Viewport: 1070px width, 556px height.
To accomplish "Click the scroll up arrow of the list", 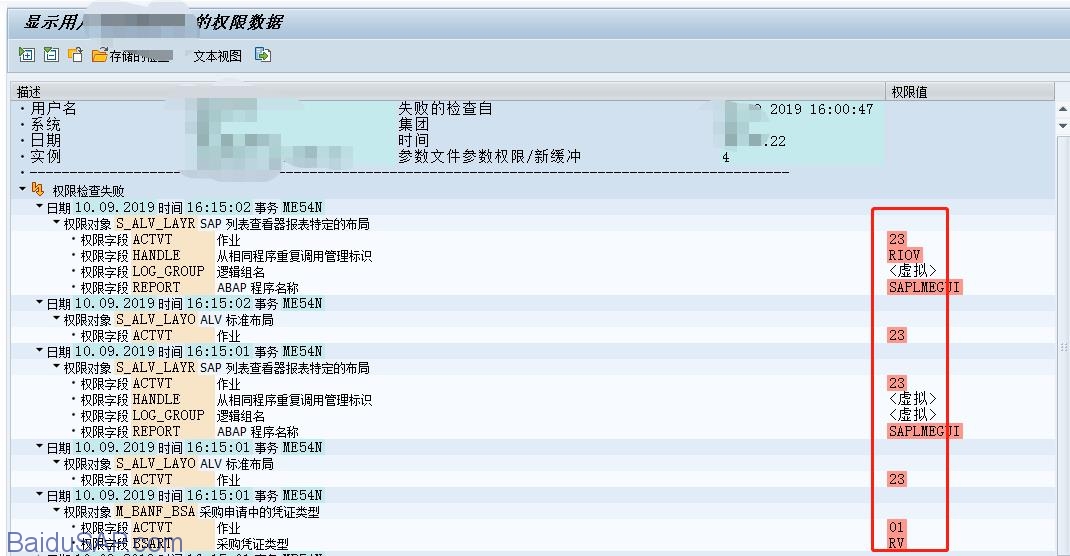I will tap(1062, 109).
